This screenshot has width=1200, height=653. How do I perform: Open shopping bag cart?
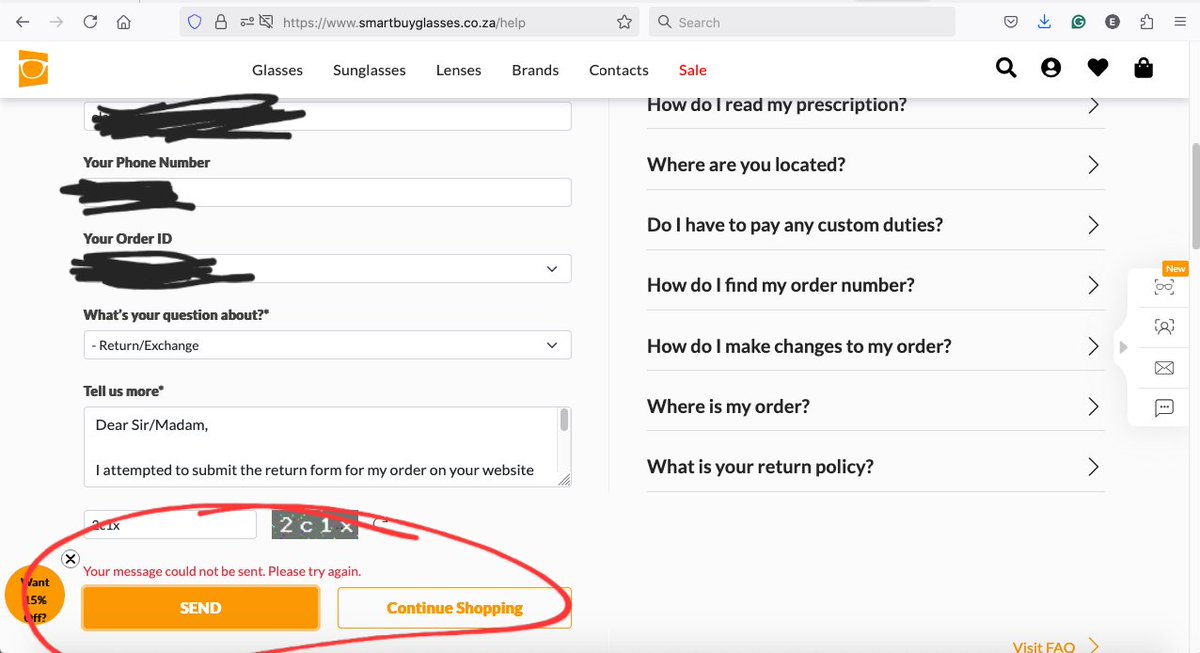pos(1144,68)
